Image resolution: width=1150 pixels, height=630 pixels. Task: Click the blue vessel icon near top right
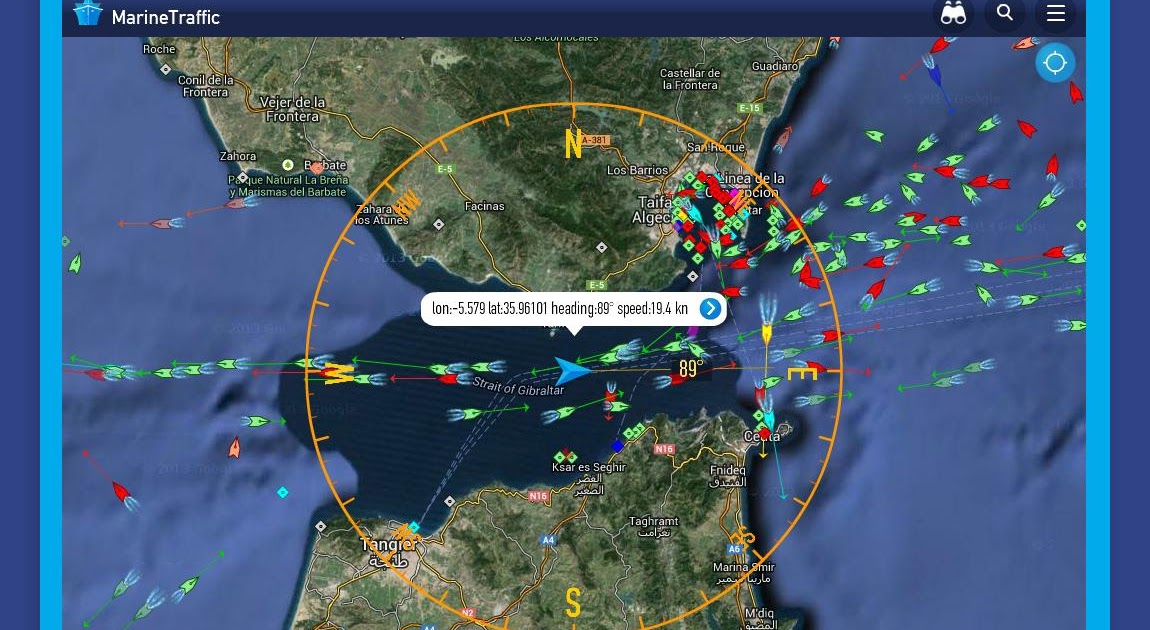pyautogui.click(x=934, y=75)
